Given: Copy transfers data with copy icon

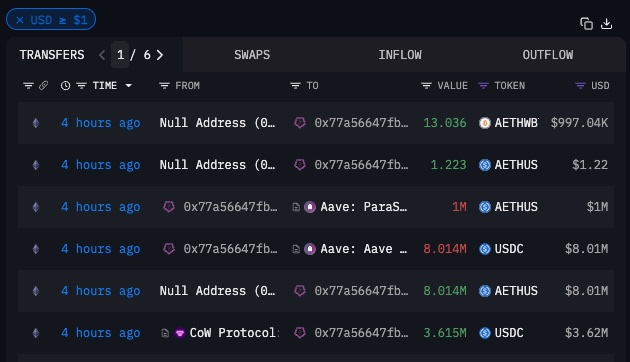Looking at the screenshot, I should [586, 24].
